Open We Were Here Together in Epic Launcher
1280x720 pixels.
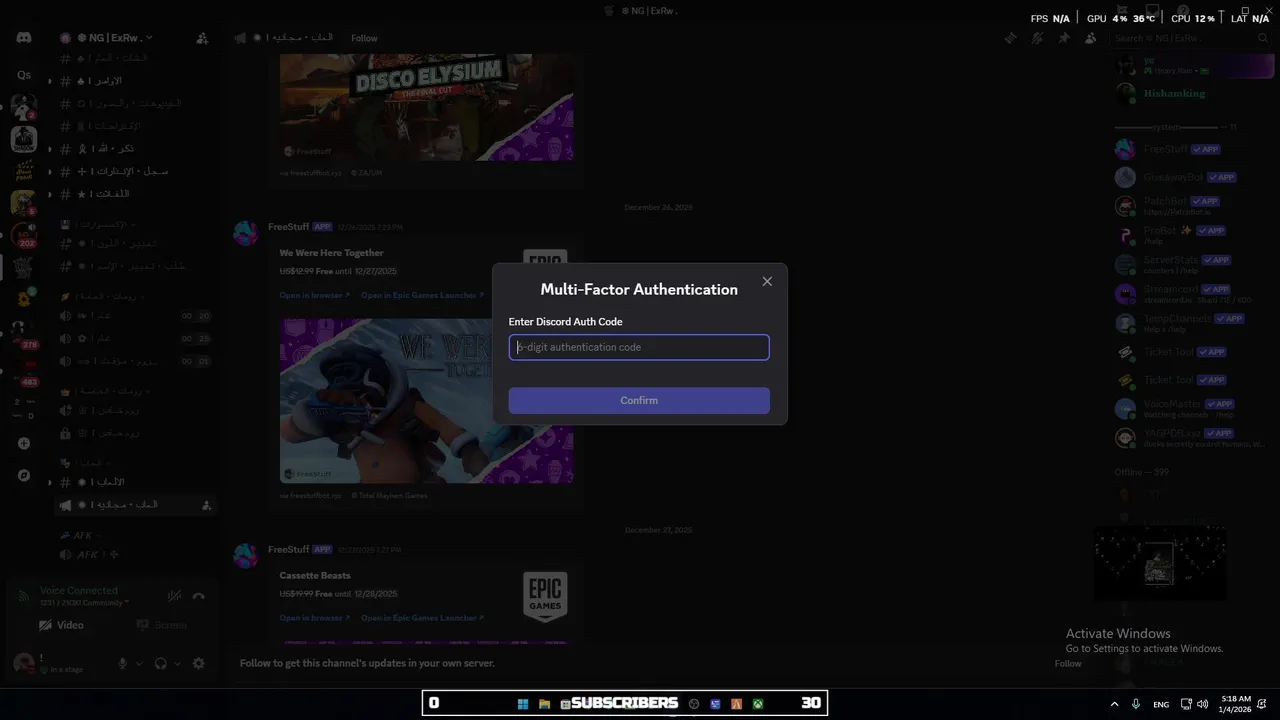422,295
